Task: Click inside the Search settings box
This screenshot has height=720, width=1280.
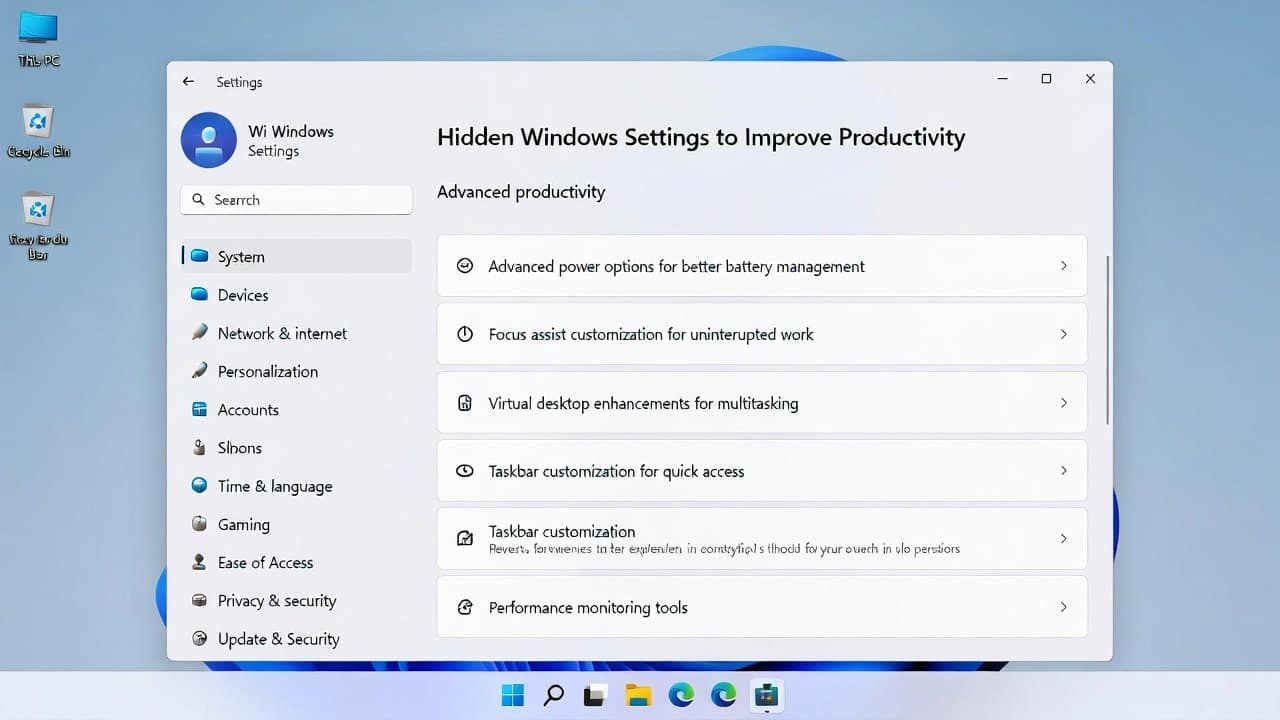Action: 295,199
